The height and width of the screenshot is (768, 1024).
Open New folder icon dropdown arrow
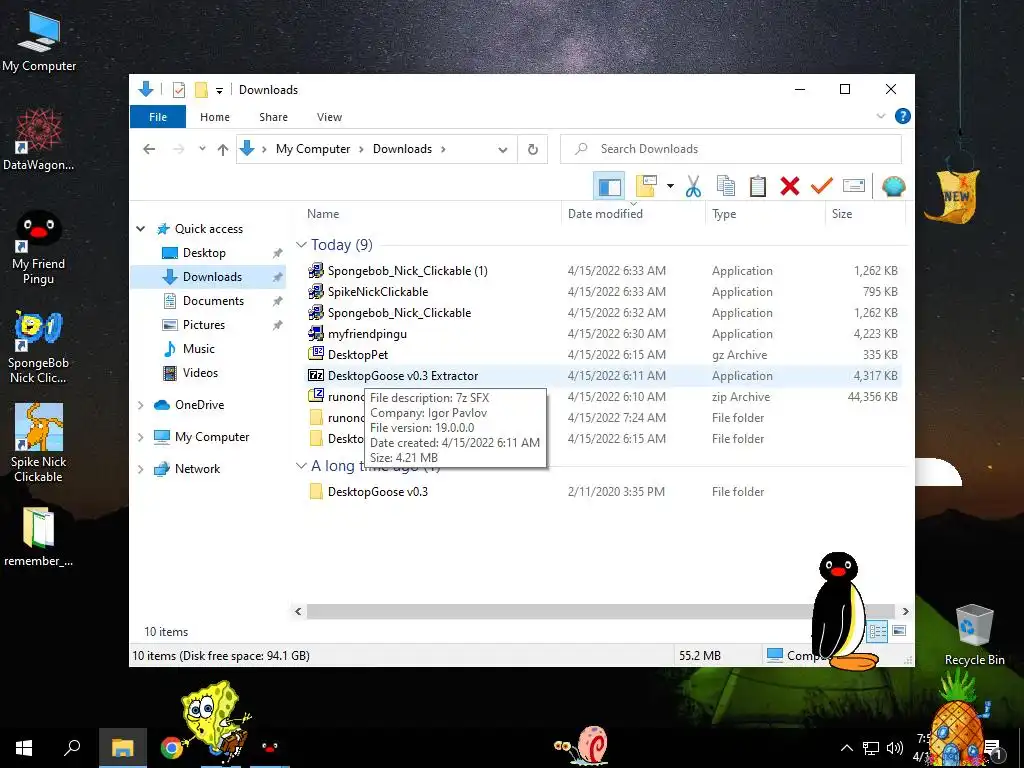(670, 186)
